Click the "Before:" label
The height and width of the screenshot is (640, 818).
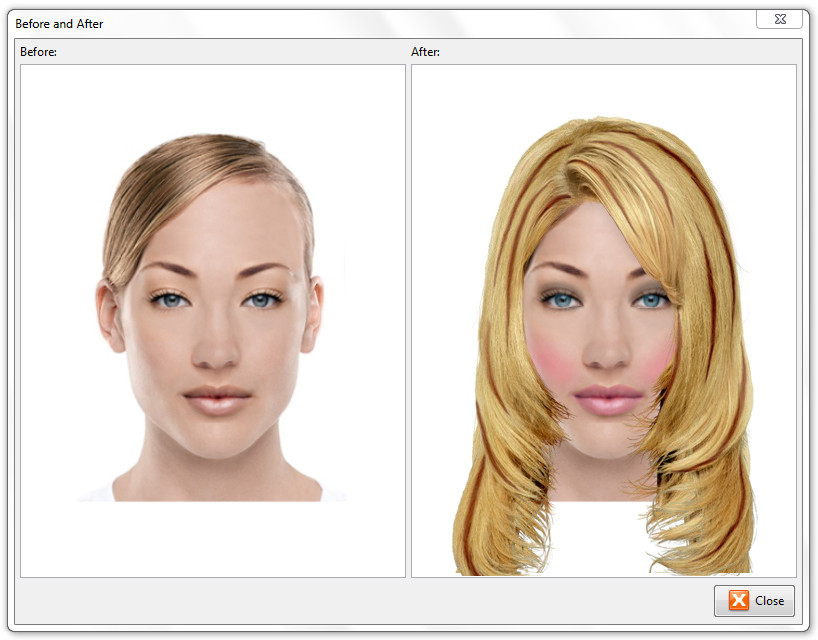point(39,52)
